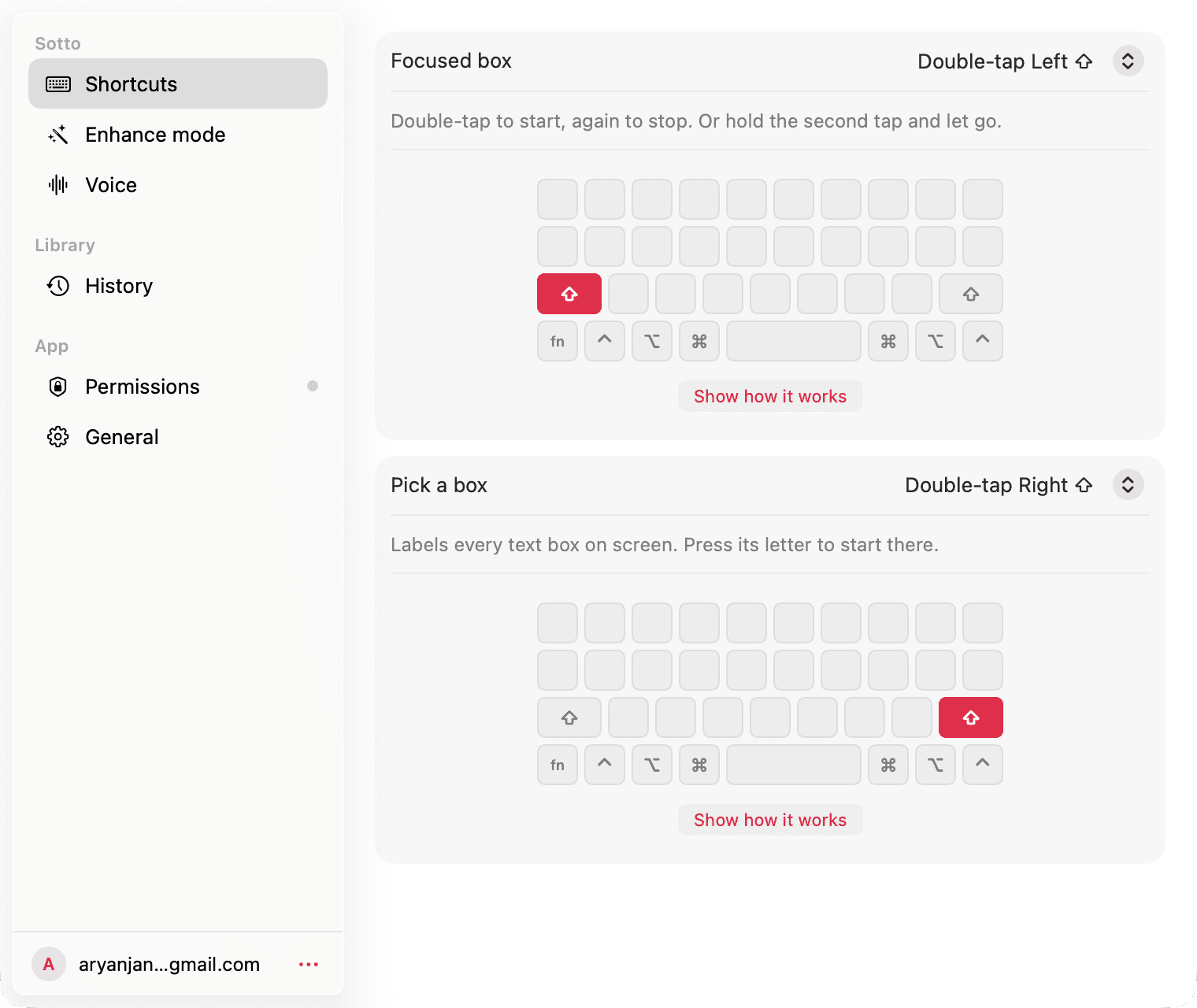Click the red highlighted right shift key
The image size is (1197, 1008).
tap(971, 717)
